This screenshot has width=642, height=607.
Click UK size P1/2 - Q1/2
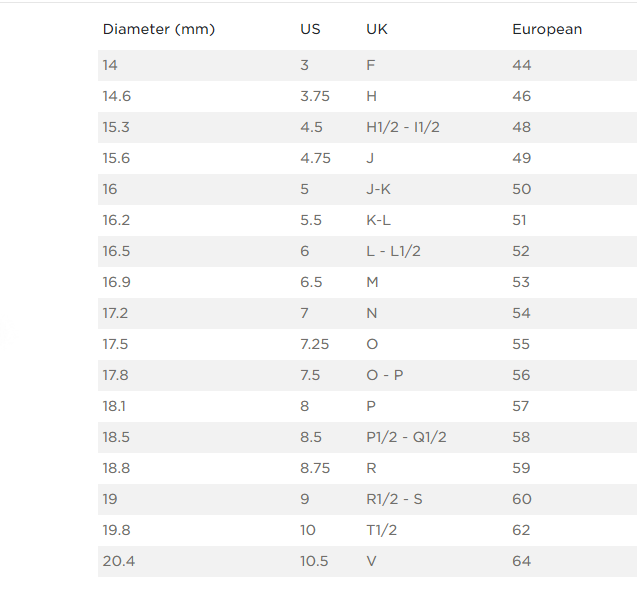406,437
